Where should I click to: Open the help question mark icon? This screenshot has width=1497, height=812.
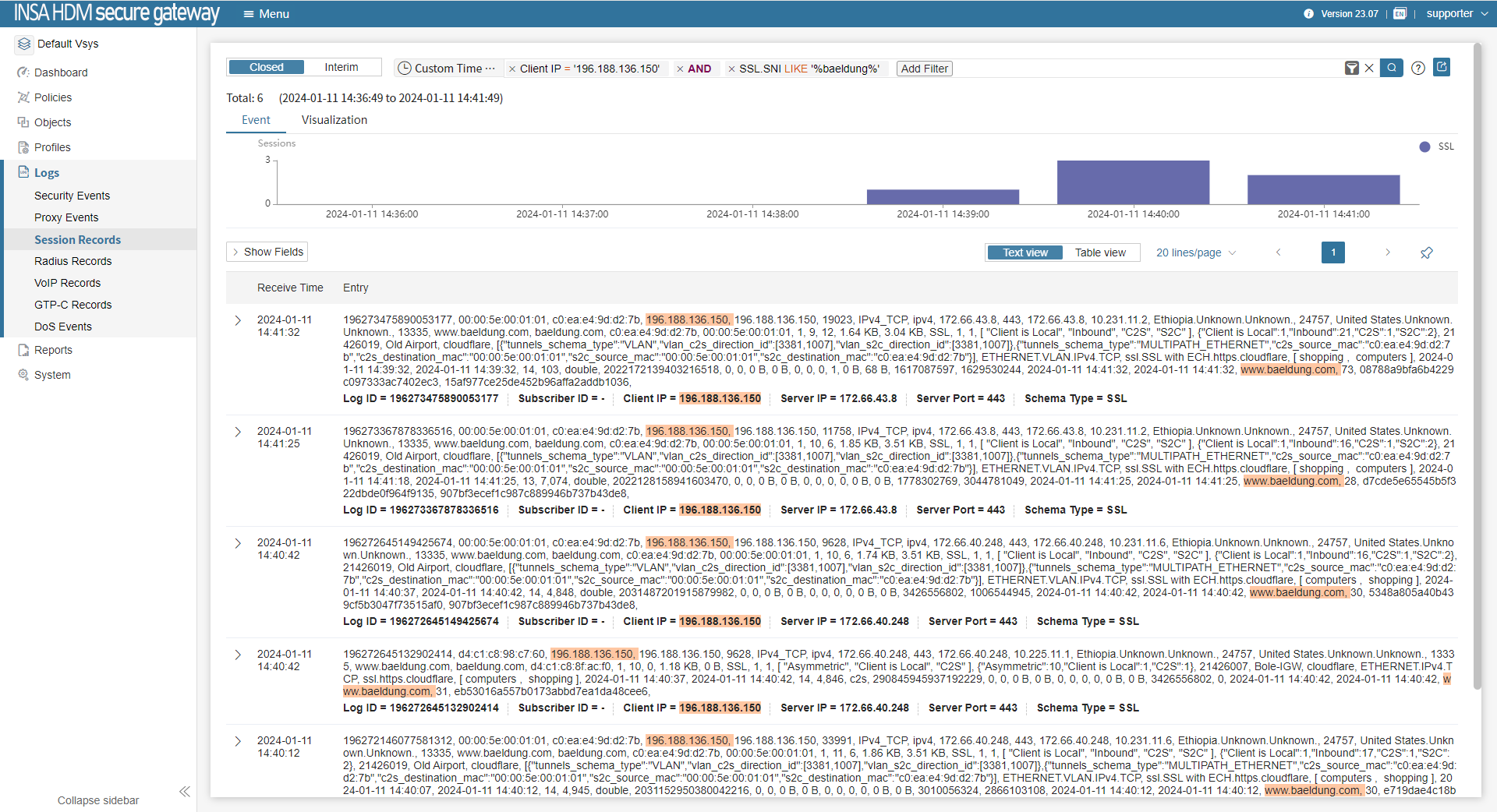[1418, 68]
